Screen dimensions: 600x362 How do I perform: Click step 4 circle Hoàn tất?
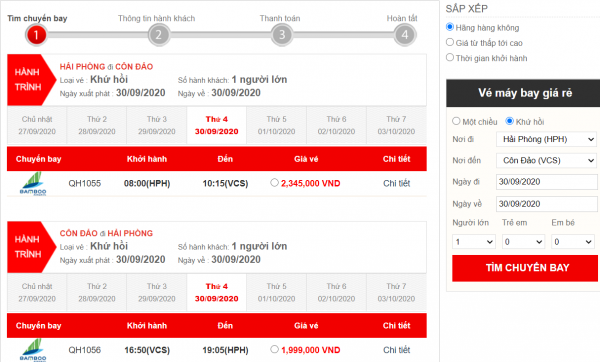pos(405,35)
